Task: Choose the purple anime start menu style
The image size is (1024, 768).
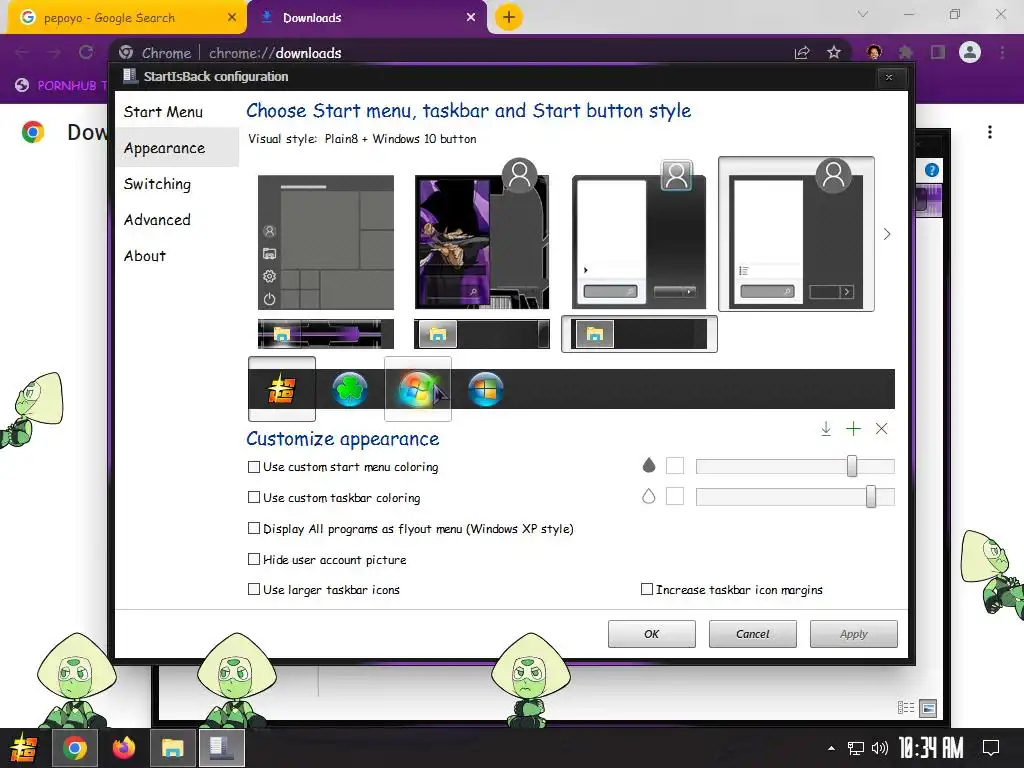Action: 482,242
